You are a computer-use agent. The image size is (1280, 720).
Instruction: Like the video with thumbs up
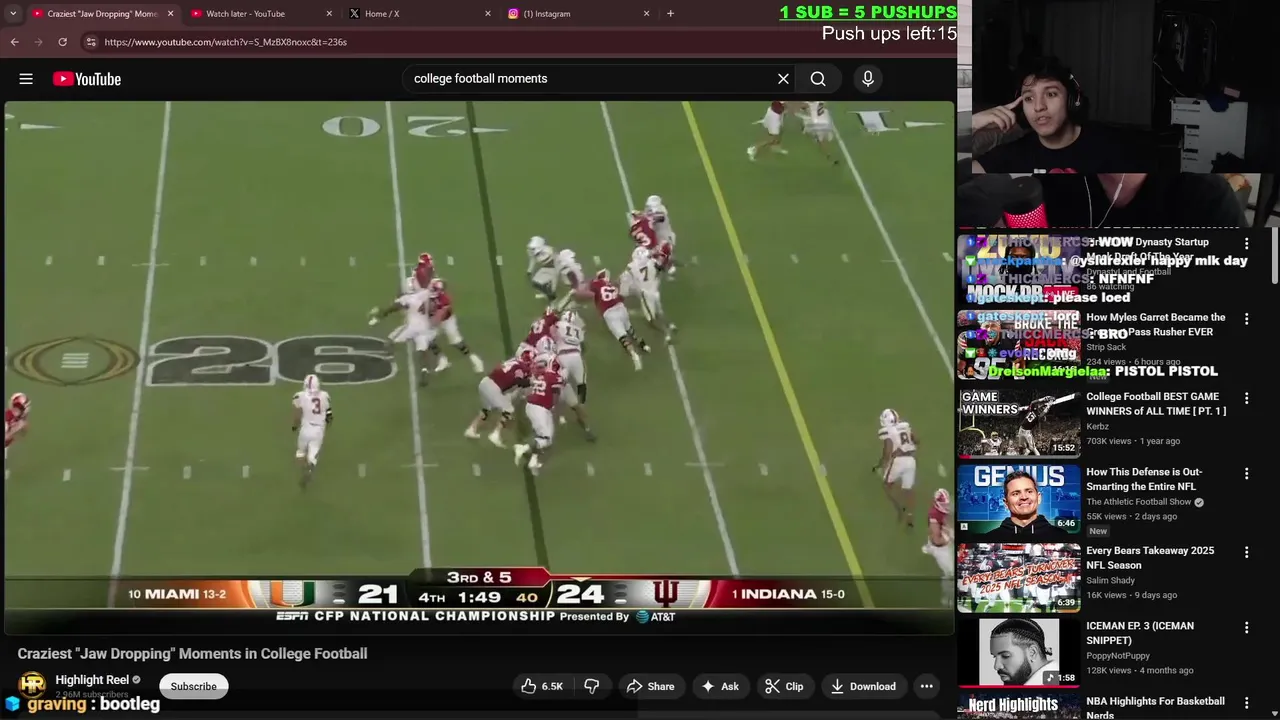coord(542,686)
